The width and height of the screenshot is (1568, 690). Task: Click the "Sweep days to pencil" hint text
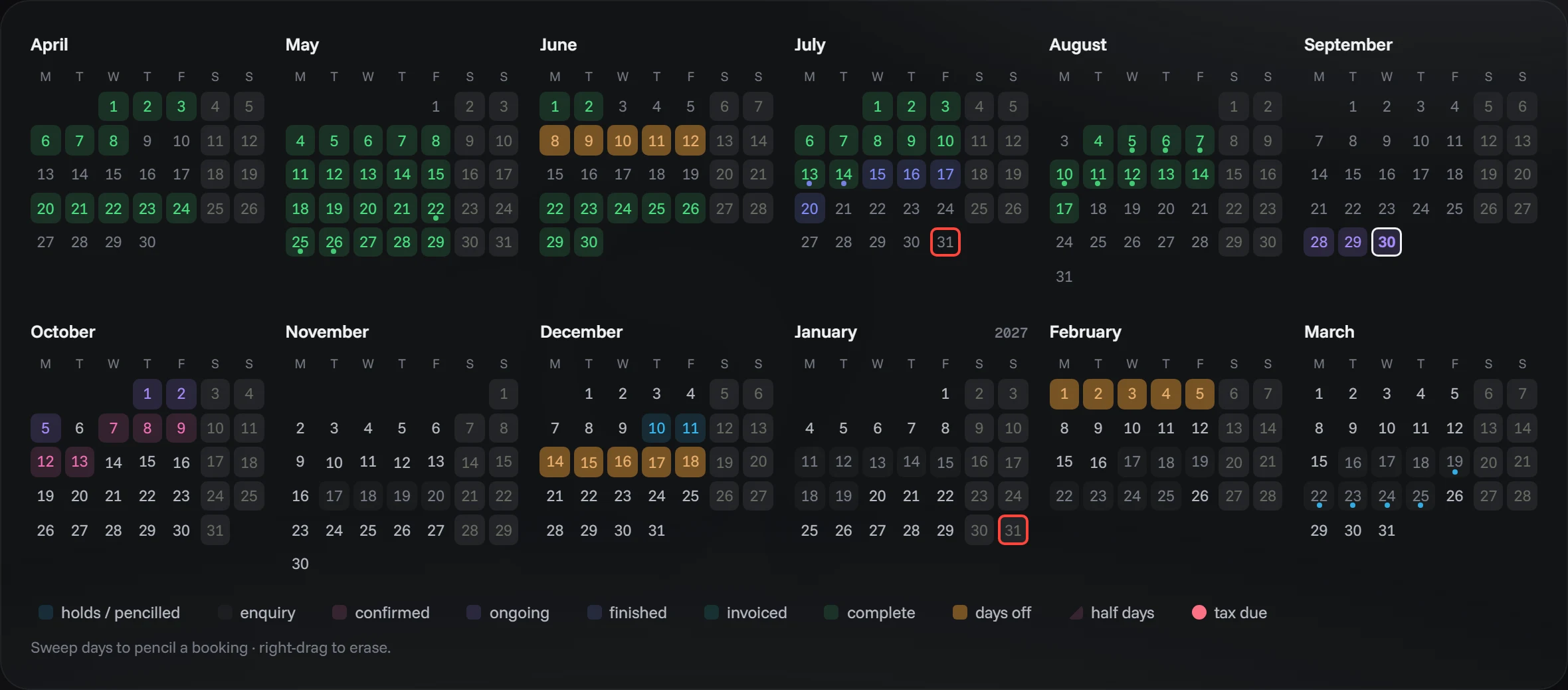click(x=211, y=647)
